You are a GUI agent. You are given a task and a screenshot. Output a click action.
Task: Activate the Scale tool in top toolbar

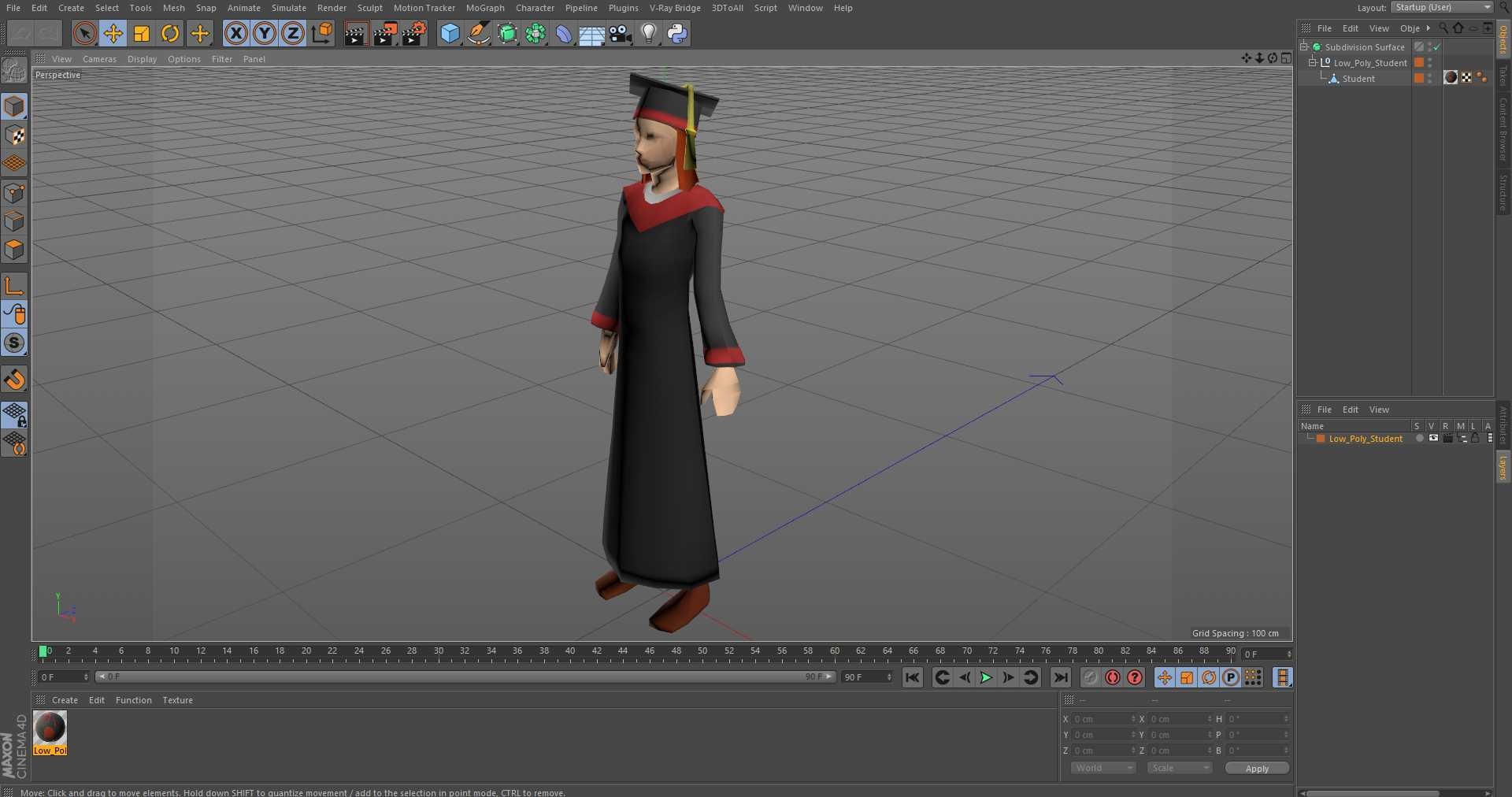(142, 33)
